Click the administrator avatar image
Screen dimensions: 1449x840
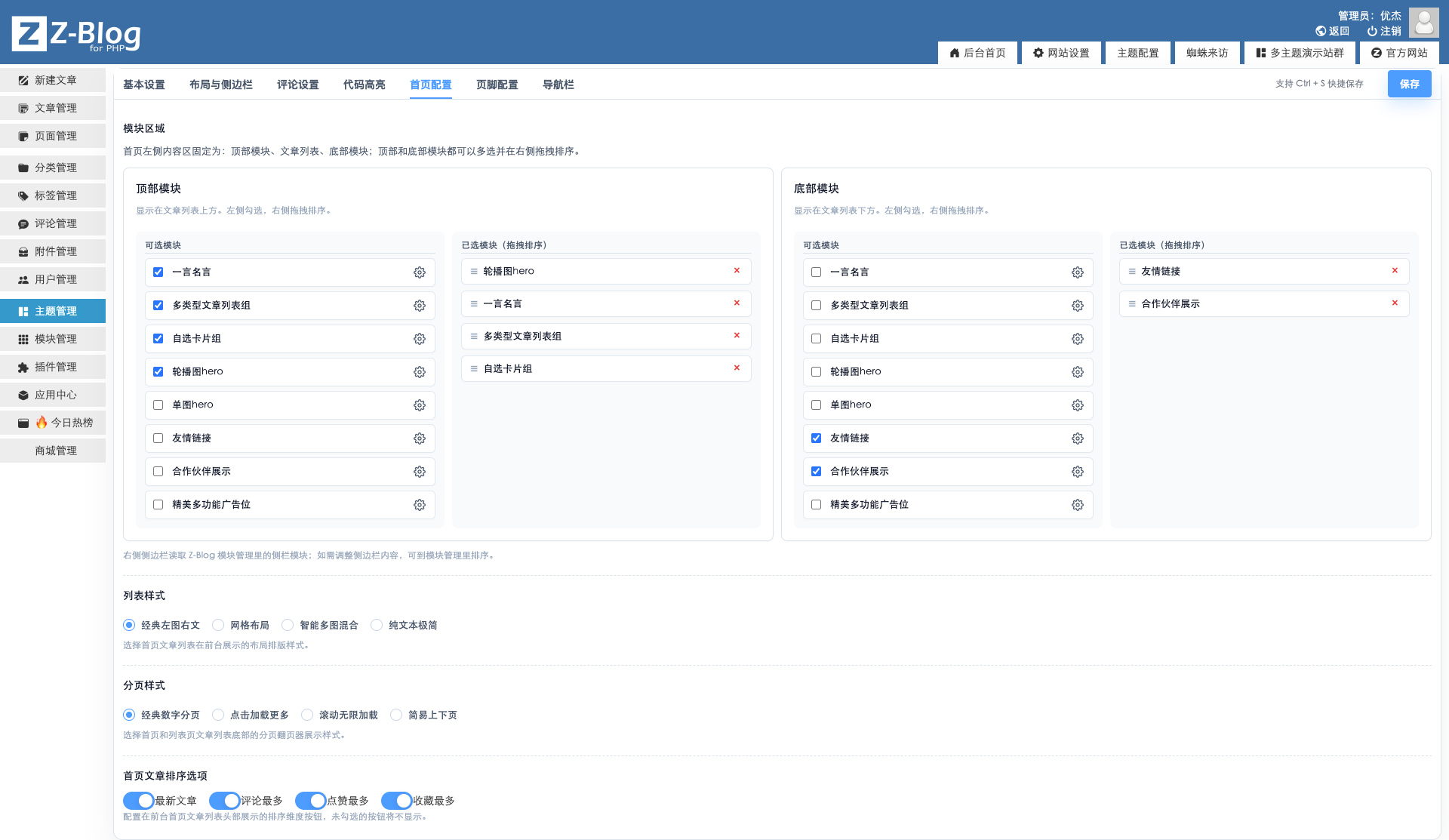coord(1423,23)
